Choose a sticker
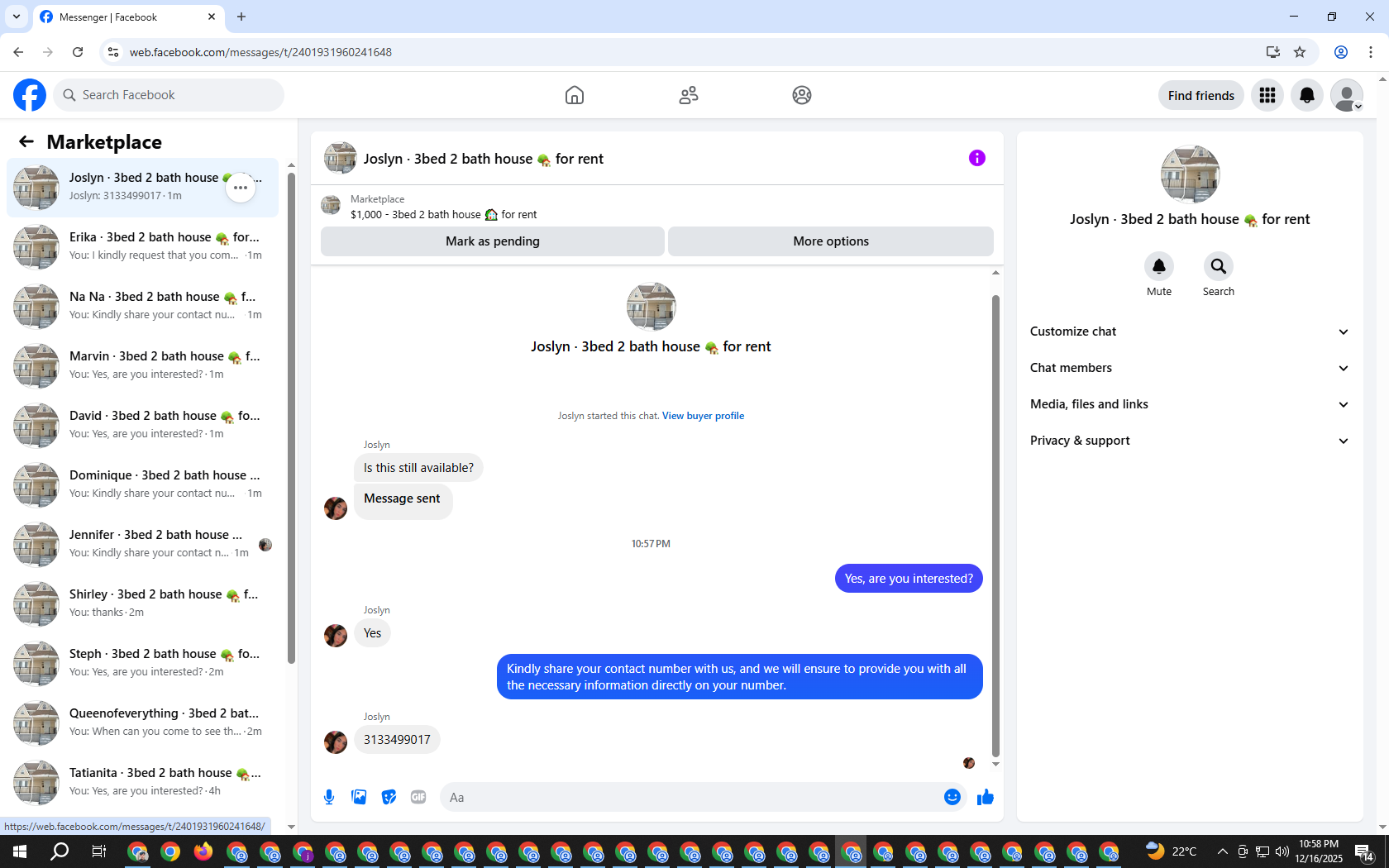The height and width of the screenshot is (868, 1389). point(389,797)
